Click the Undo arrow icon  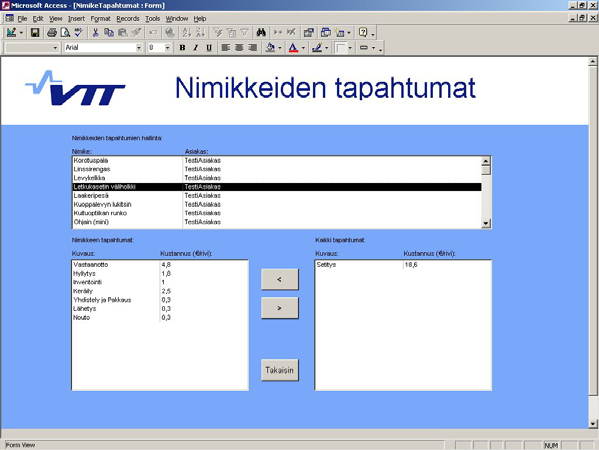click(153, 33)
